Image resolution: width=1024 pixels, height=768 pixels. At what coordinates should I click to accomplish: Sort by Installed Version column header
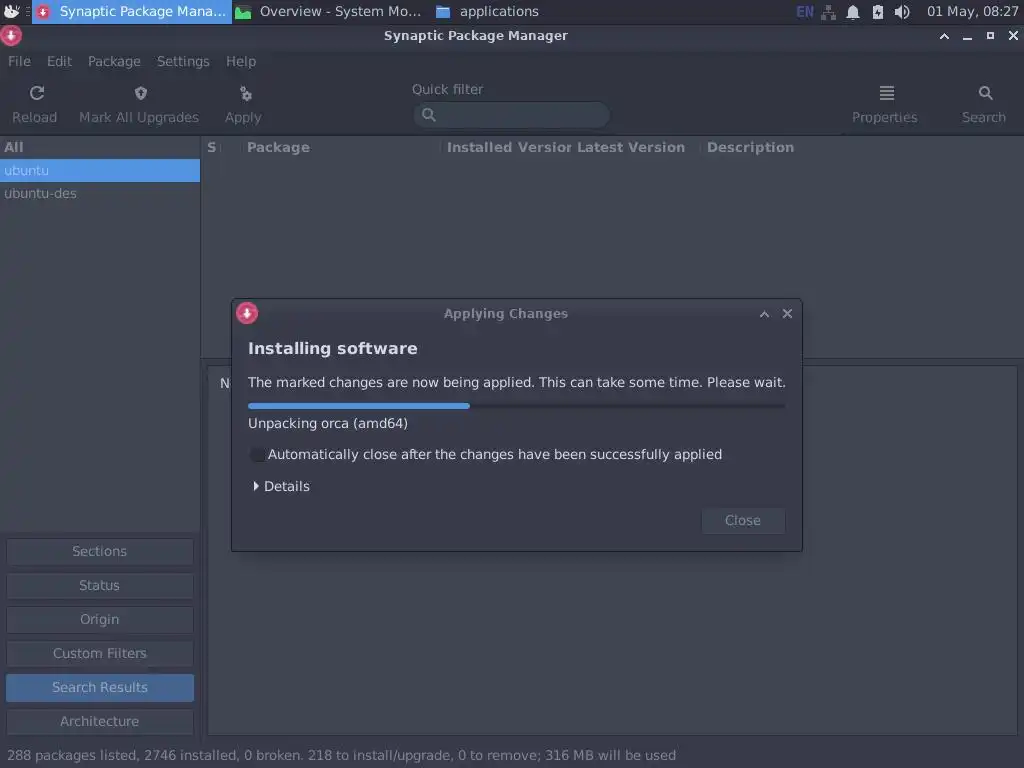[507, 148]
